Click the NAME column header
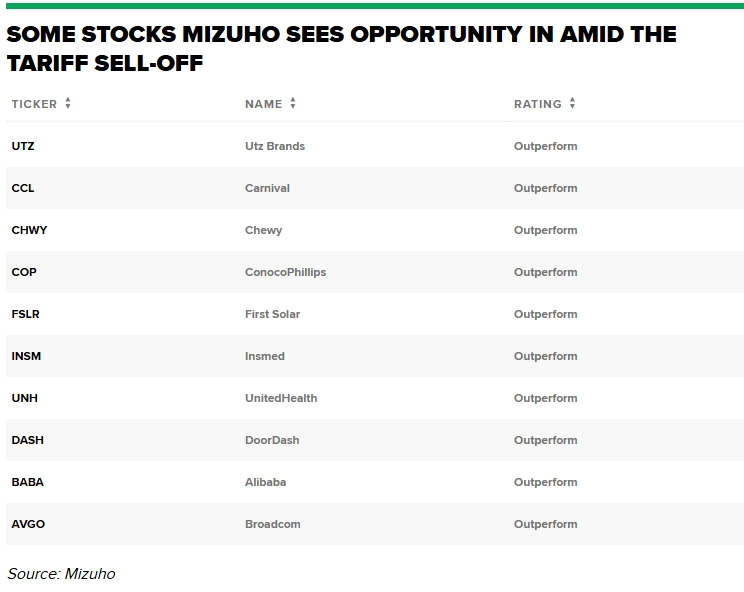744x592 pixels. click(x=263, y=104)
